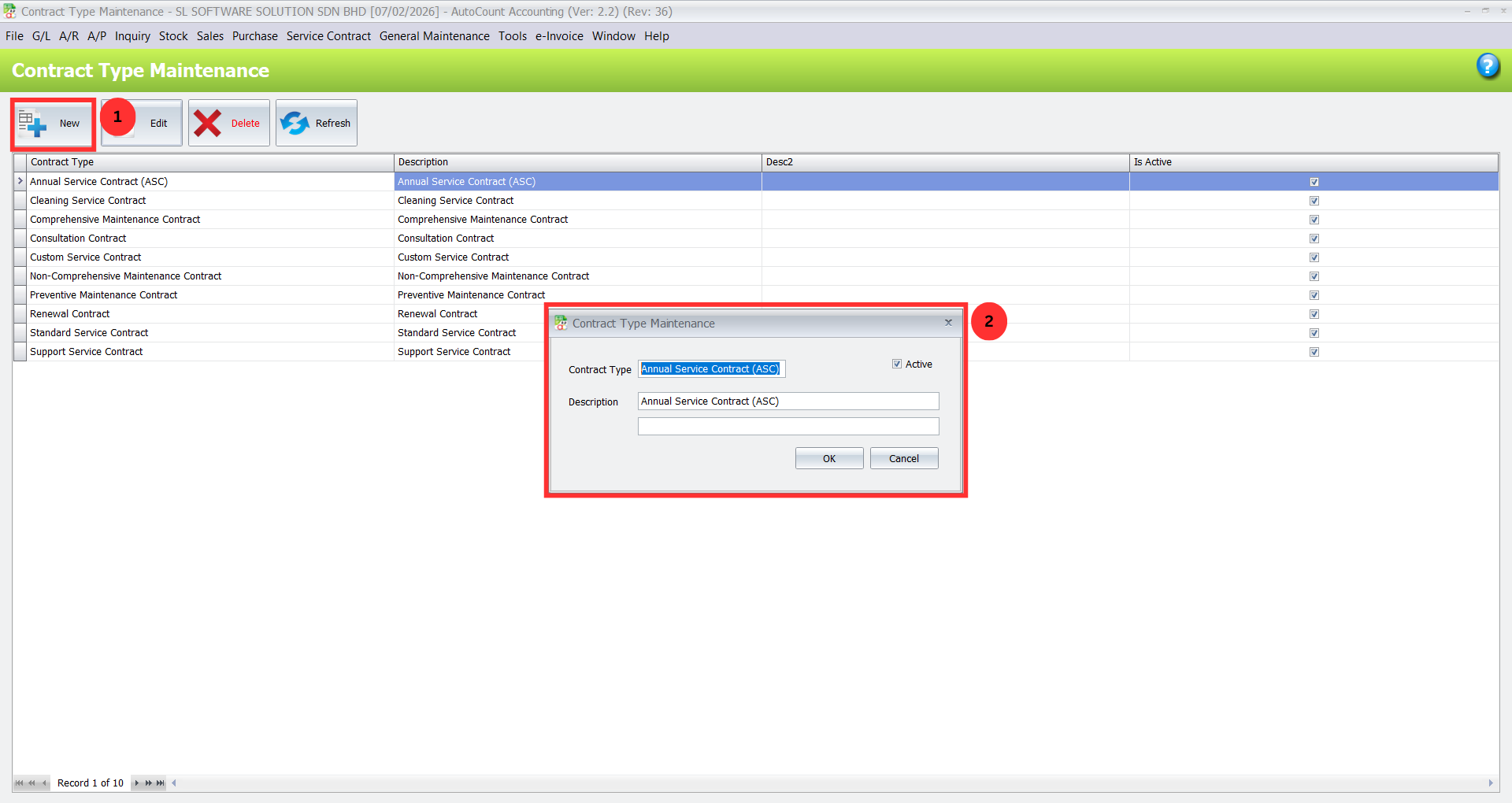1512x803 pixels.
Task: Open the e-Invoice menu
Action: click(x=558, y=36)
